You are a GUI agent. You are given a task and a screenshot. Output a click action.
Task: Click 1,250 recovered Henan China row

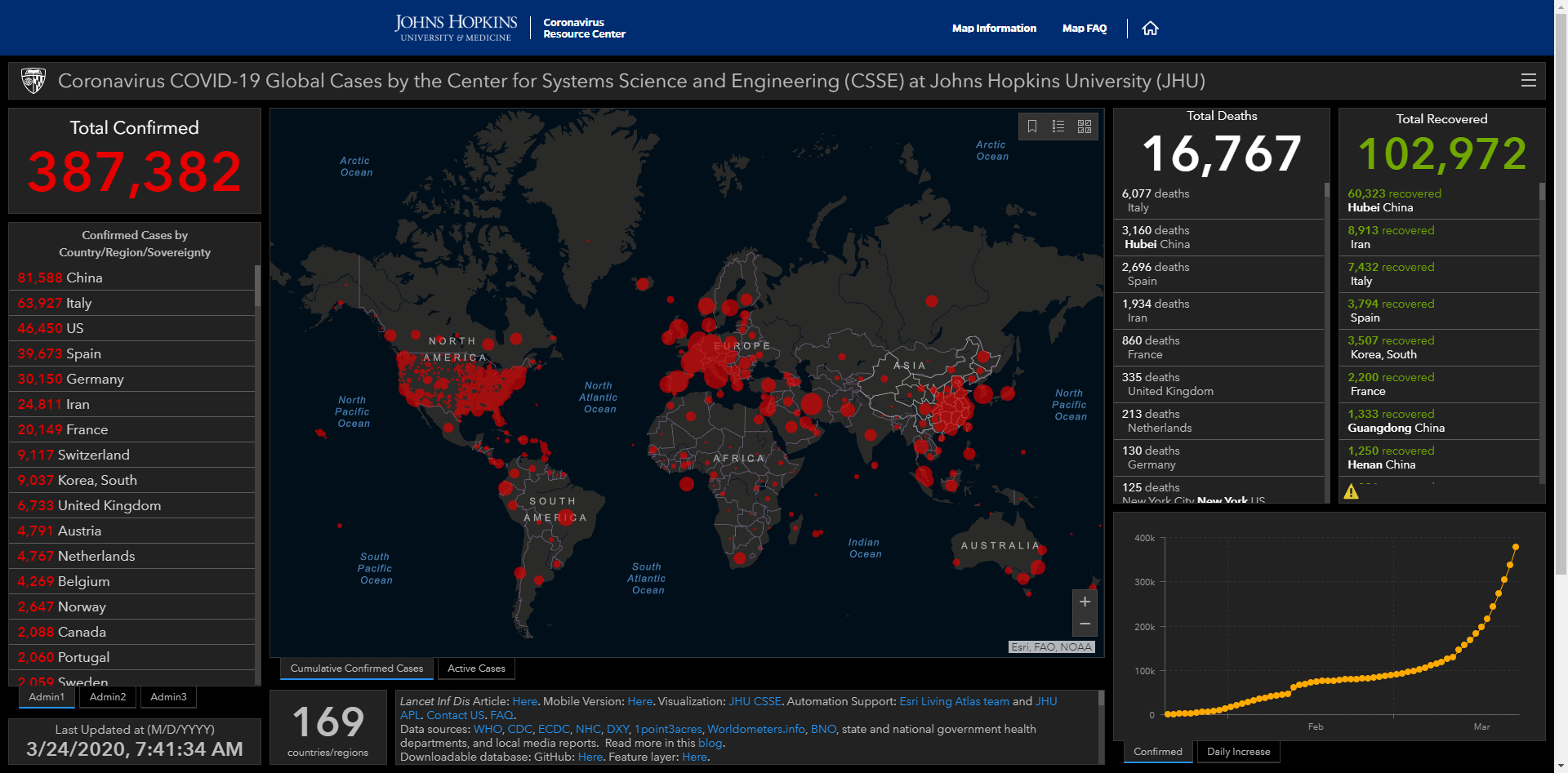pos(1439,458)
